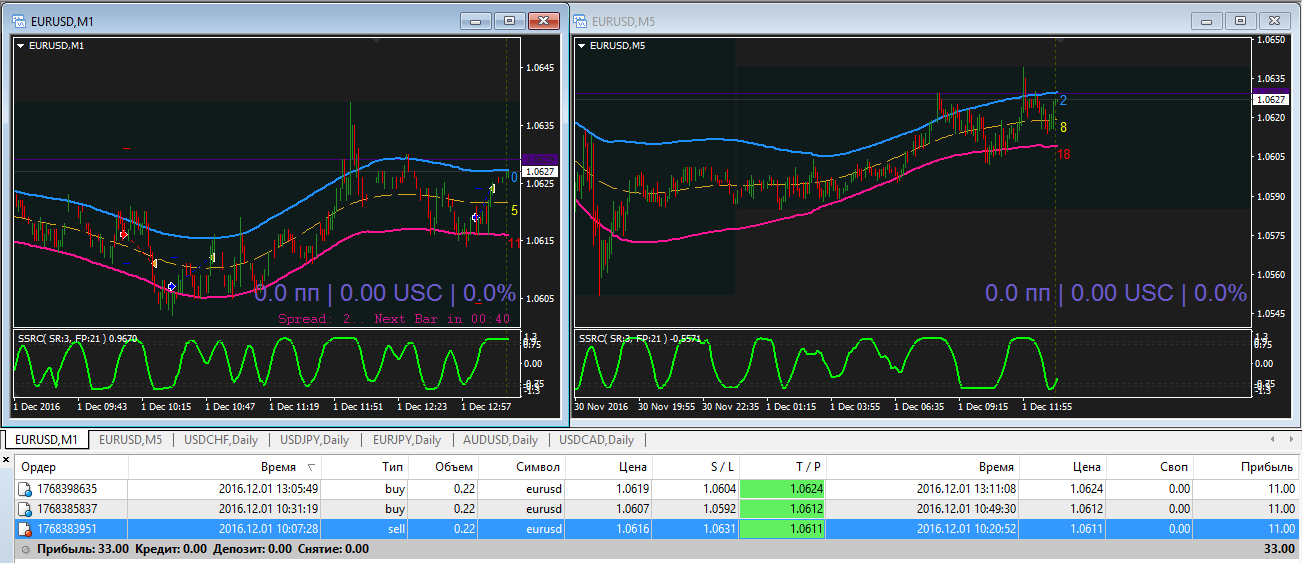Expand the EURUSD,M1 chart label triangle
Screen dimensions: 1302x563
pyautogui.click(x=21, y=45)
